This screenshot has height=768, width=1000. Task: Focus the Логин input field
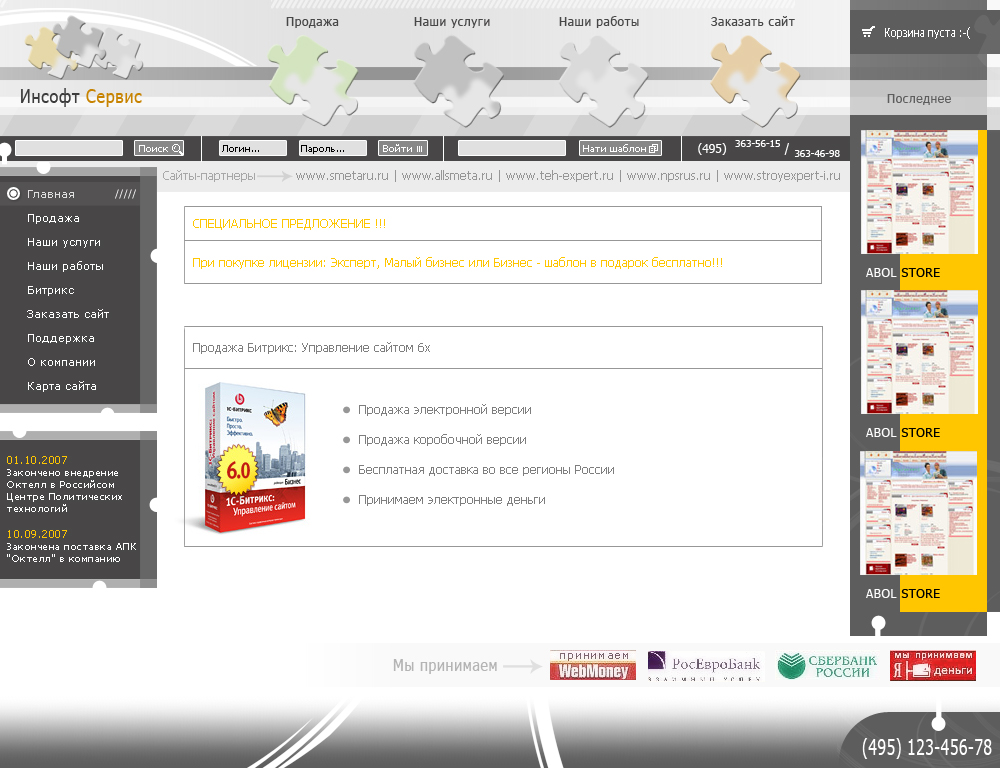pyautogui.click(x=253, y=148)
